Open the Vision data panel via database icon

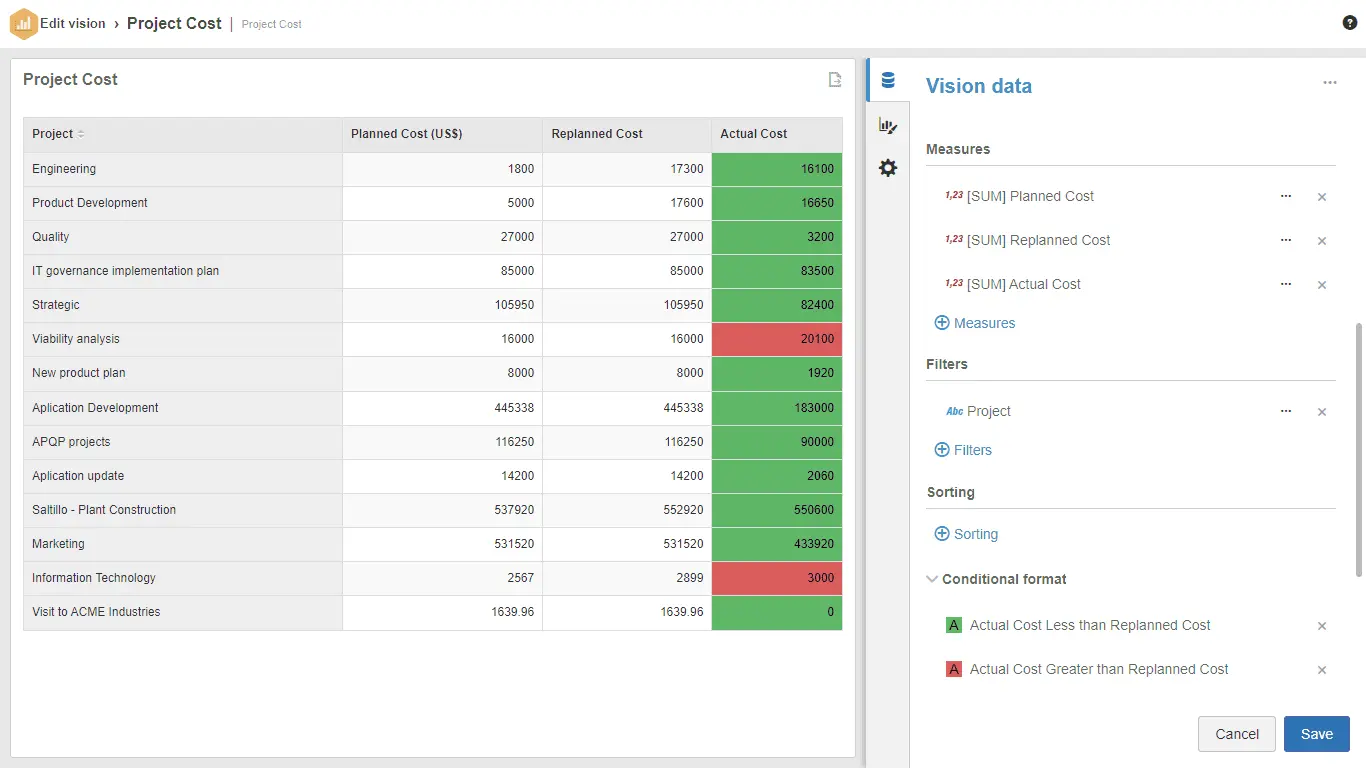click(x=888, y=80)
